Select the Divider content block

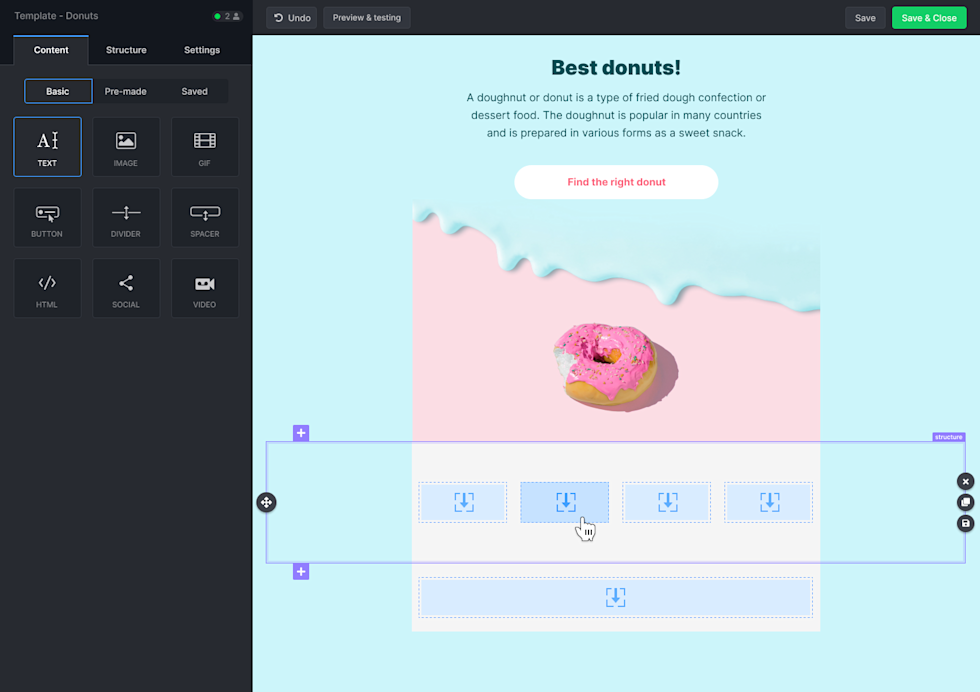coord(126,217)
